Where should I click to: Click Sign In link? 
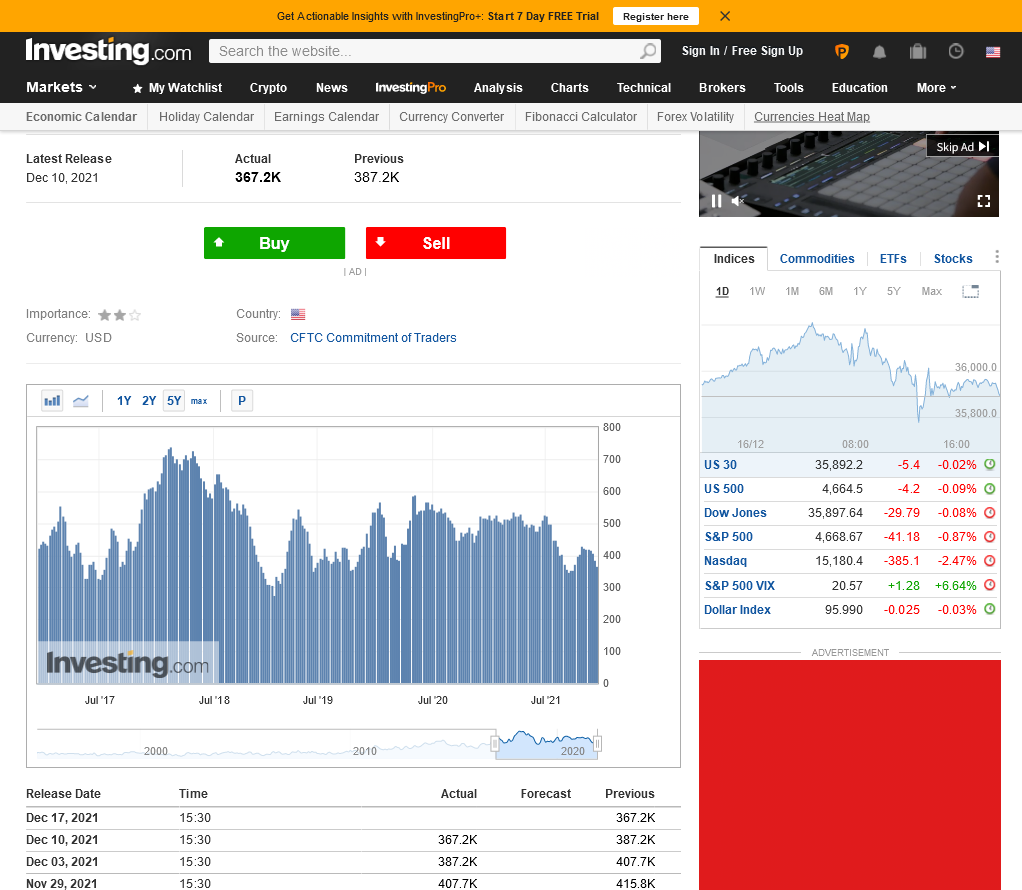coord(701,51)
